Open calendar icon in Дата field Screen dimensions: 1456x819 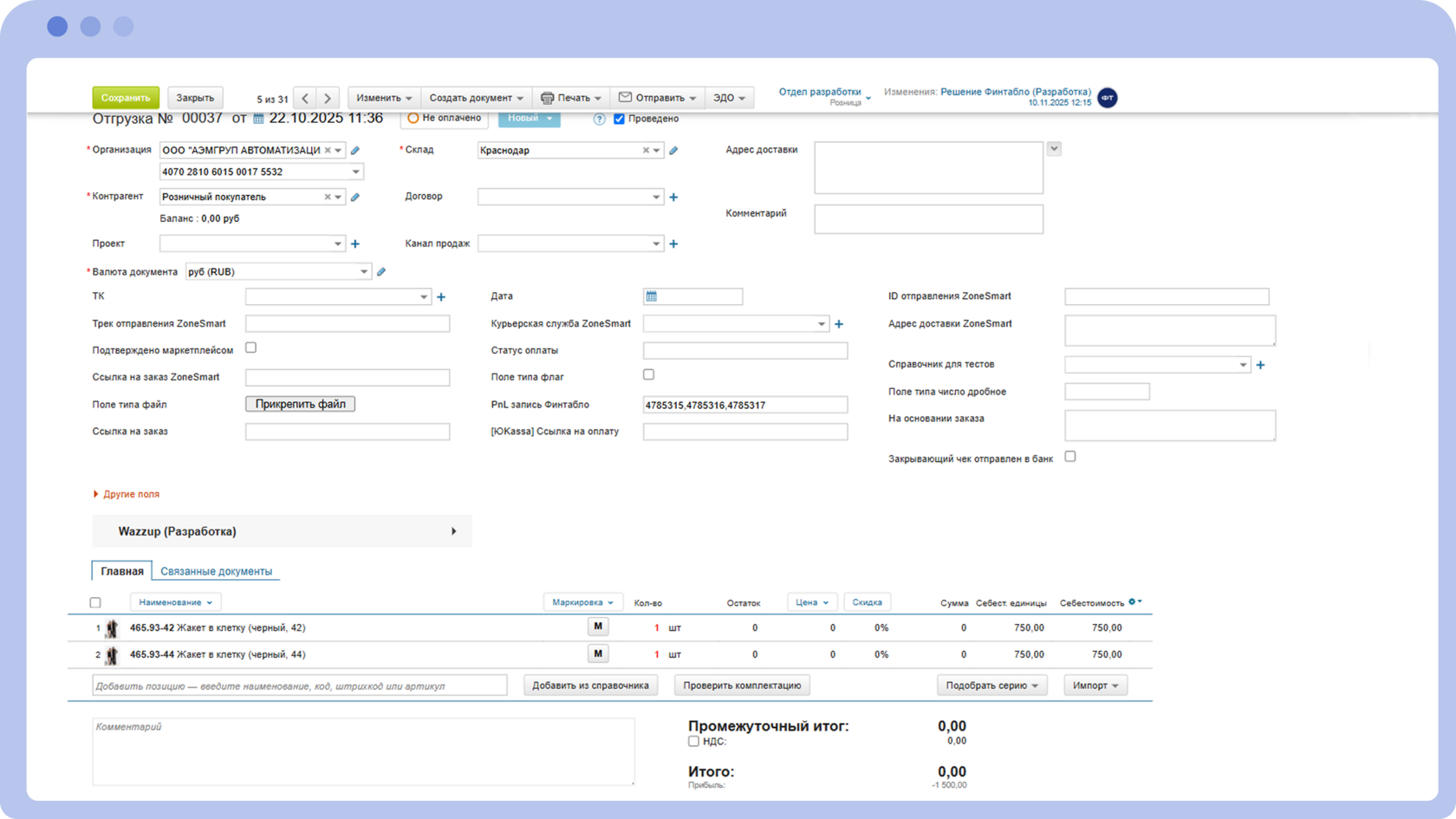click(652, 296)
